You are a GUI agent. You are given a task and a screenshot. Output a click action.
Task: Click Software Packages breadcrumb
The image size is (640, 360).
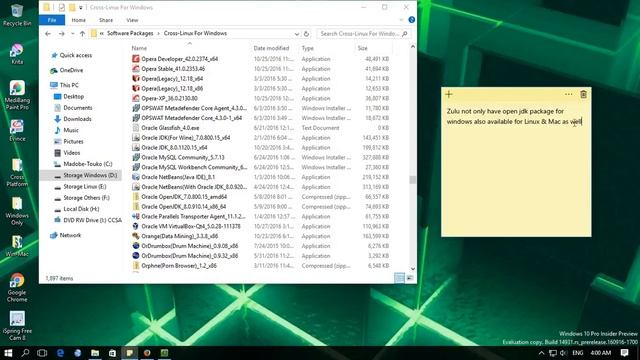click(130, 33)
